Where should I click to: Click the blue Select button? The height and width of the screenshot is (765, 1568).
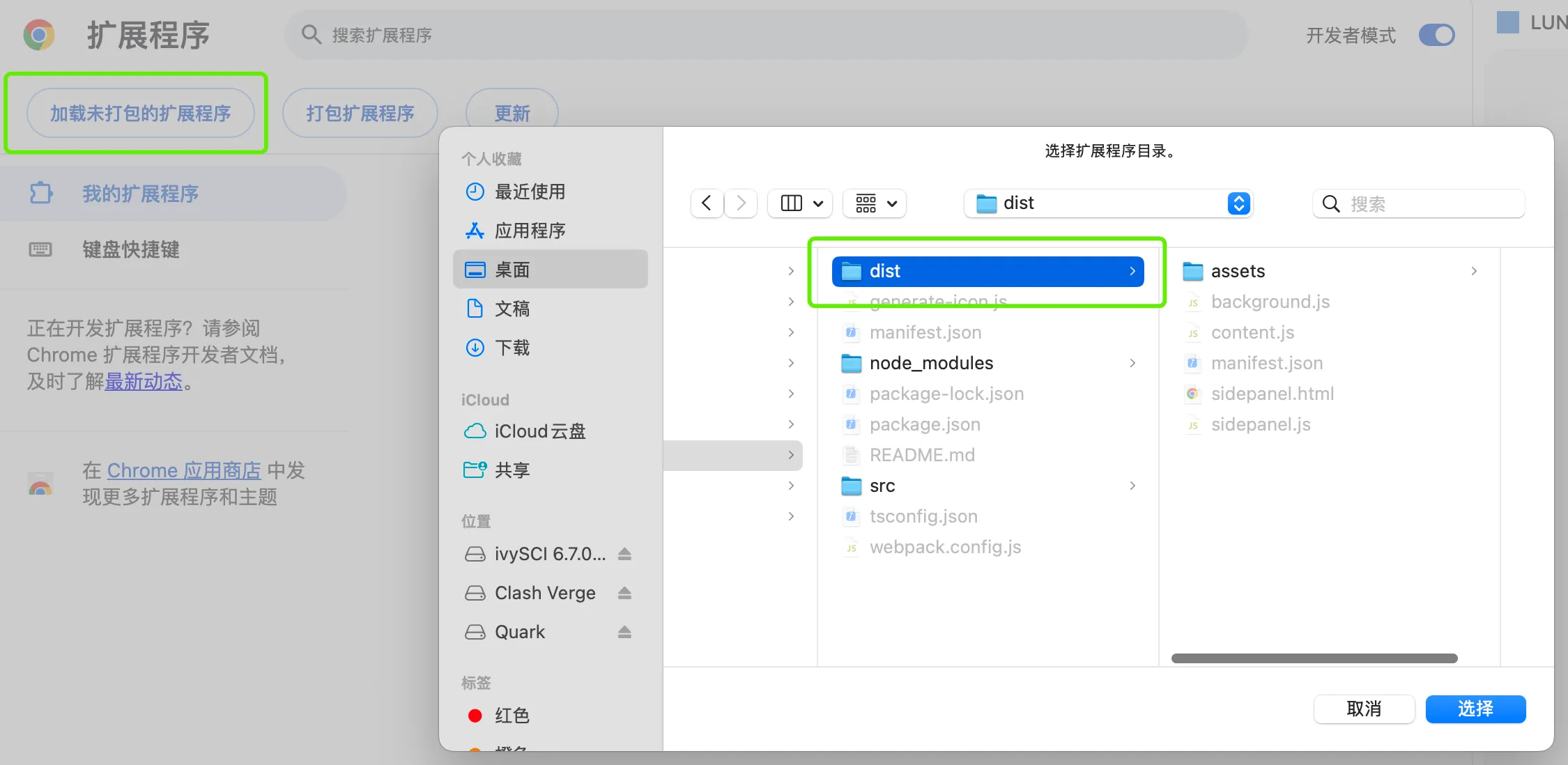pyautogui.click(x=1475, y=709)
